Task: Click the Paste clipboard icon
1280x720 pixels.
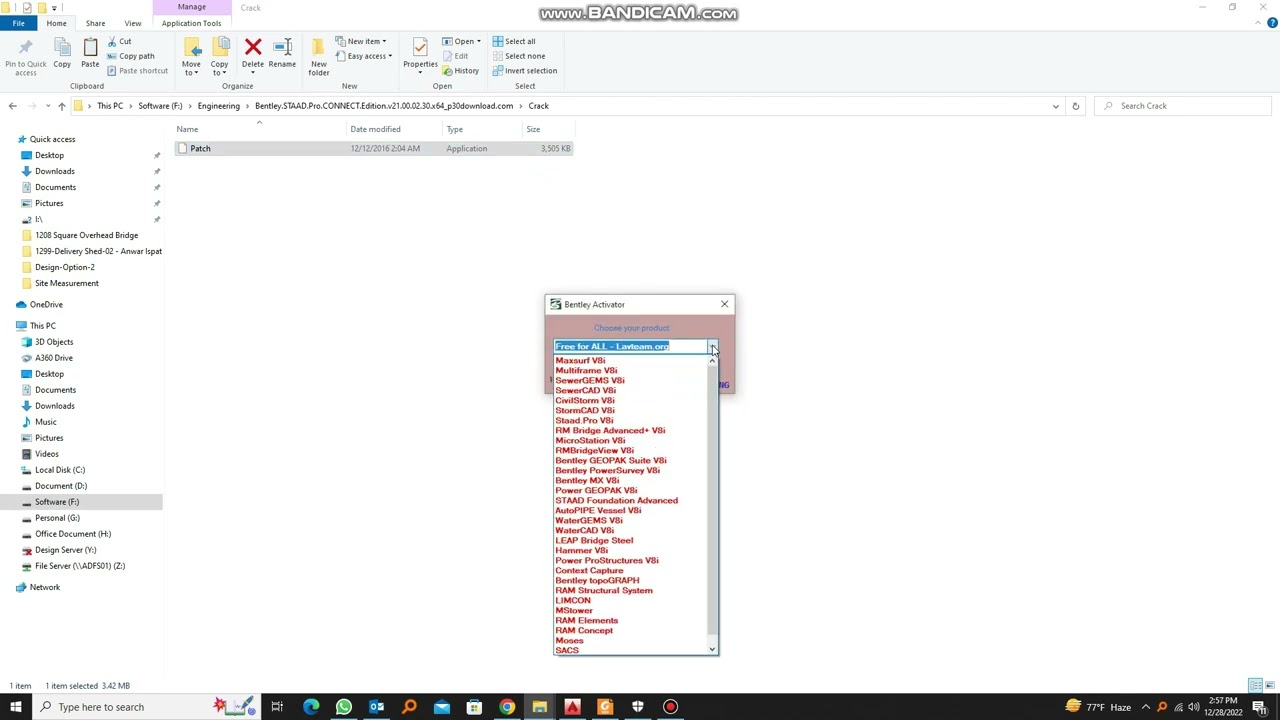Action: [90, 47]
